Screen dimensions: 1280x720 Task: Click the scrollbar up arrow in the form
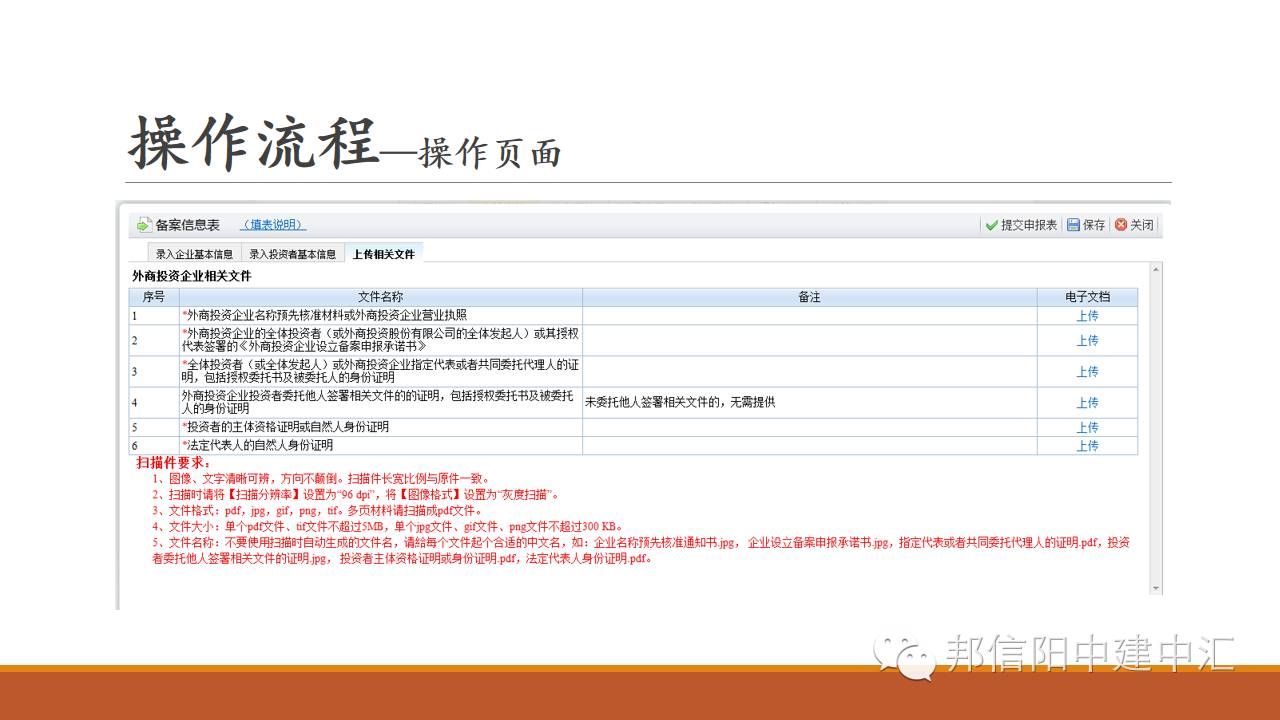1156,269
